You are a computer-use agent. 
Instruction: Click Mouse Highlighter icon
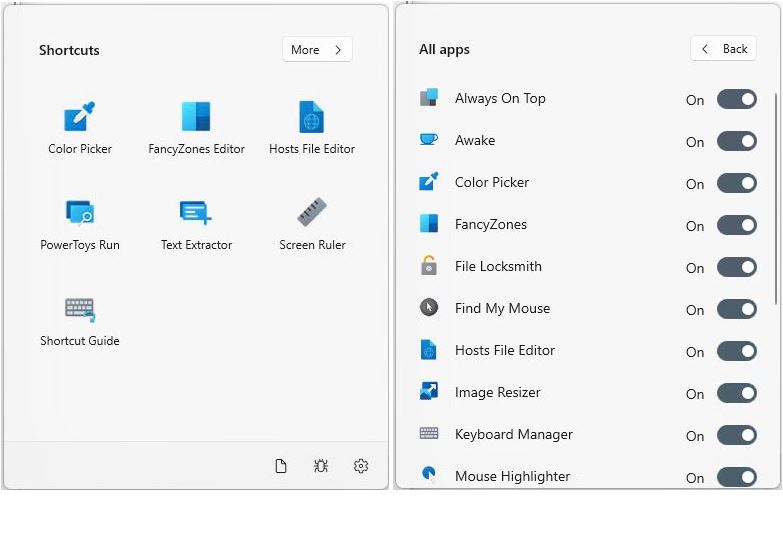pyautogui.click(x=428, y=473)
